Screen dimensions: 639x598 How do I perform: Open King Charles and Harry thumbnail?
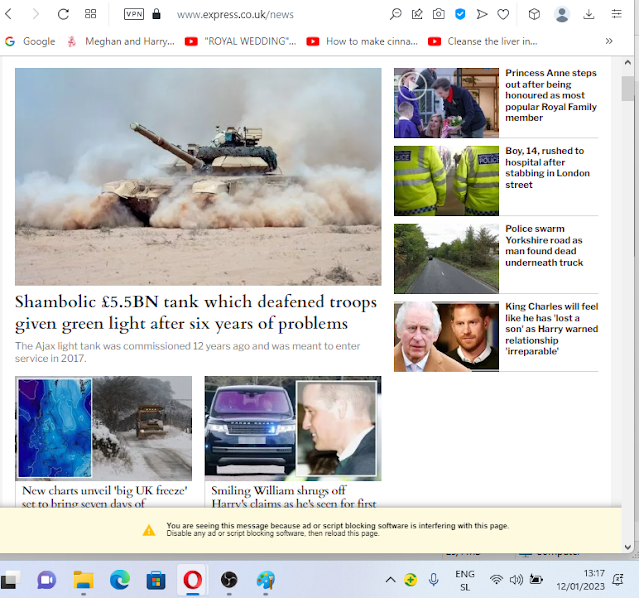coord(446,337)
